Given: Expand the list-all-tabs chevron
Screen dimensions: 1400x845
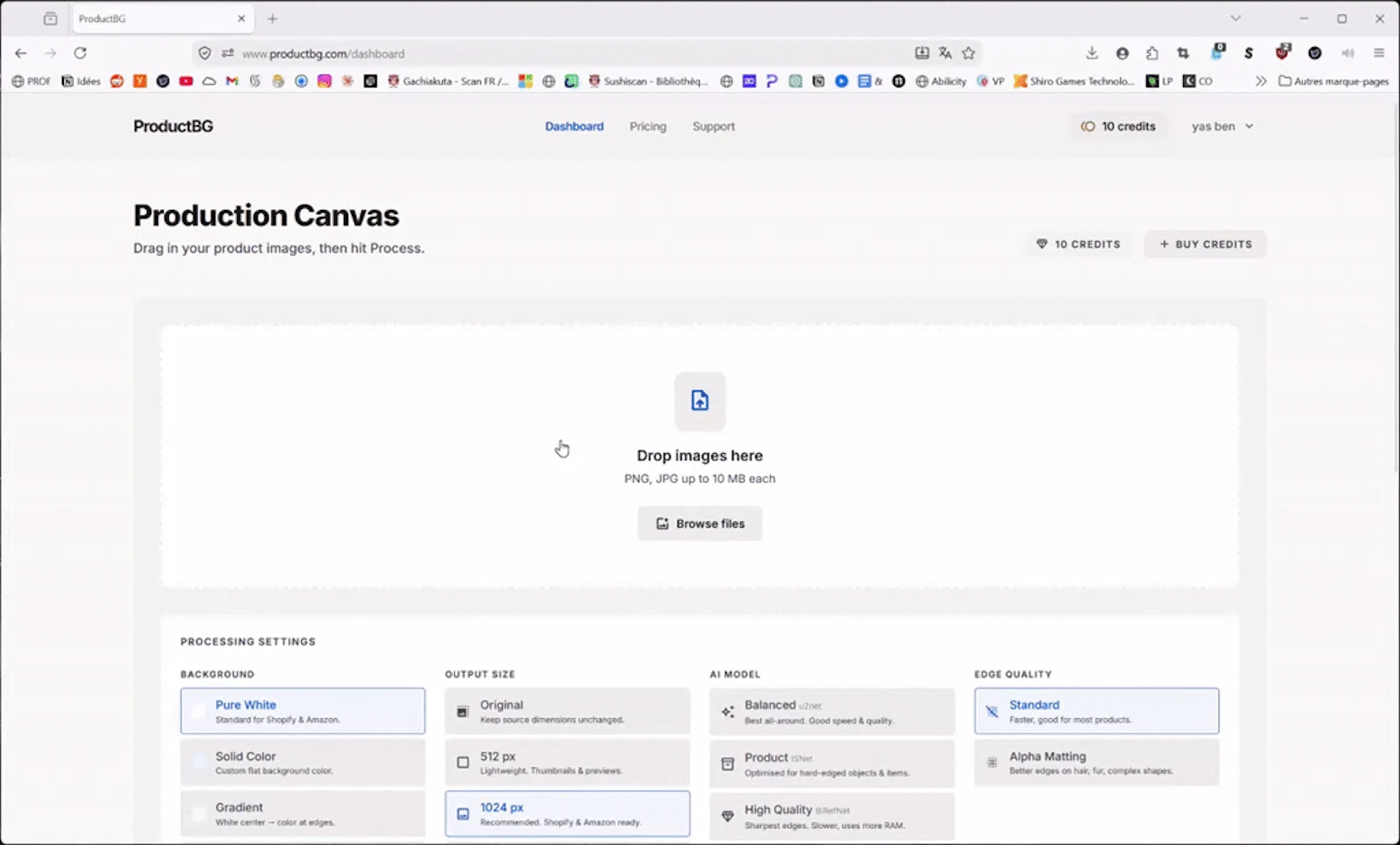Looking at the screenshot, I should pyautogui.click(x=1235, y=18).
